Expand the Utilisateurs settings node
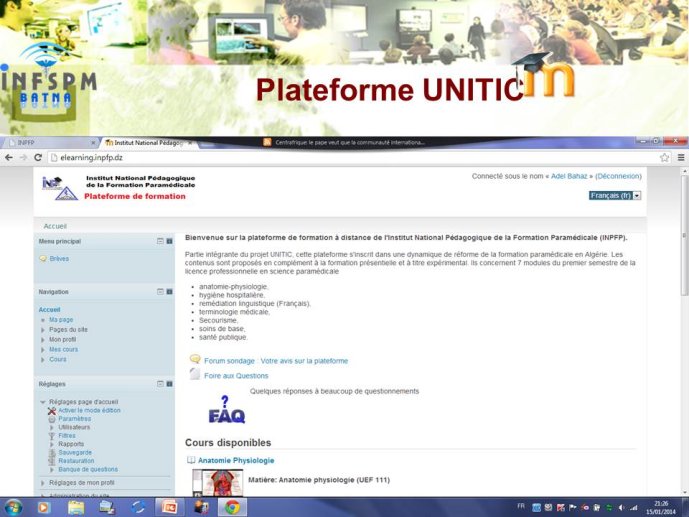This screenshot has height=517, width=689. [52, 427]
